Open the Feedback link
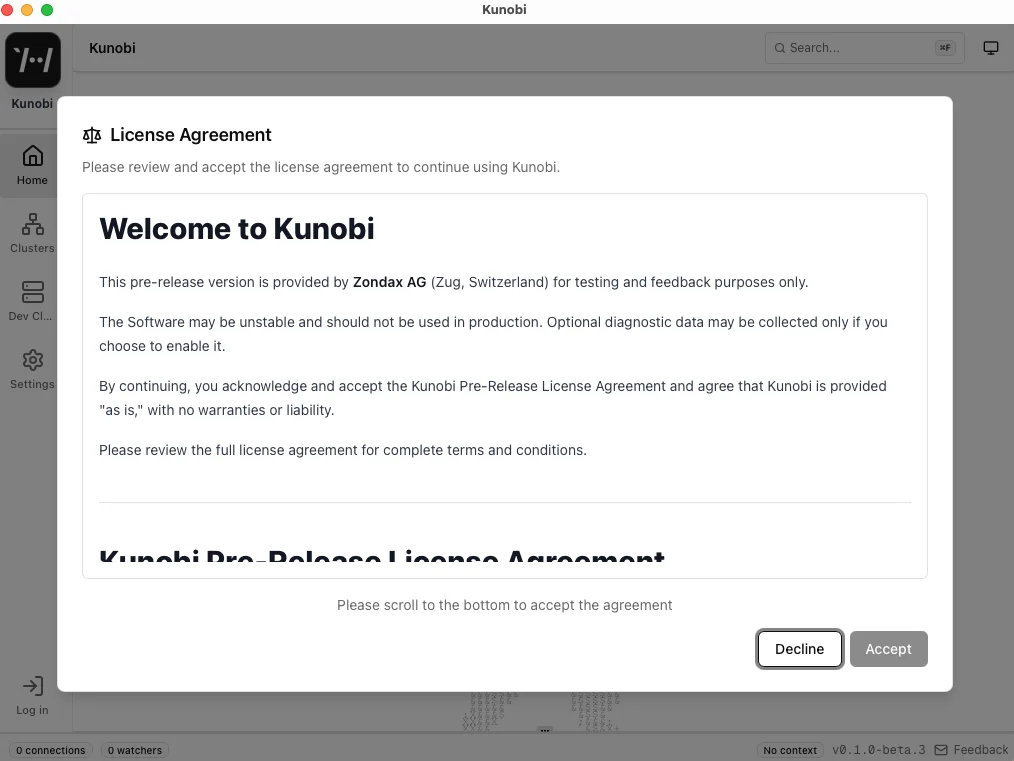 (x=980, y=749)
